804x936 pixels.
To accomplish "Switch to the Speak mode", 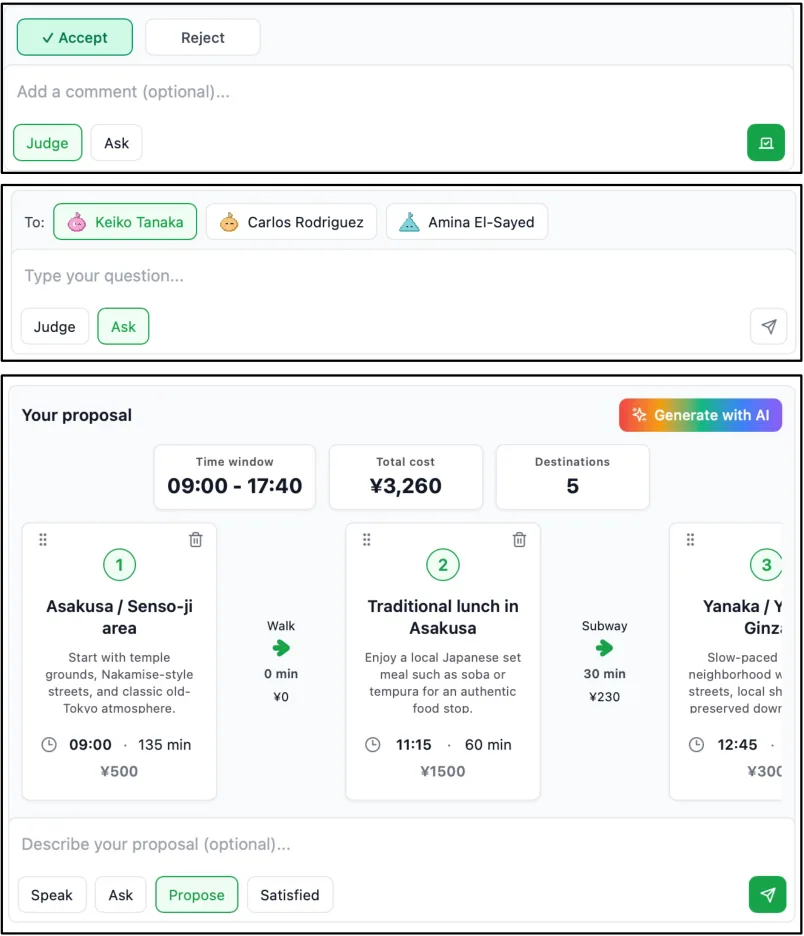I will point(52,895).
